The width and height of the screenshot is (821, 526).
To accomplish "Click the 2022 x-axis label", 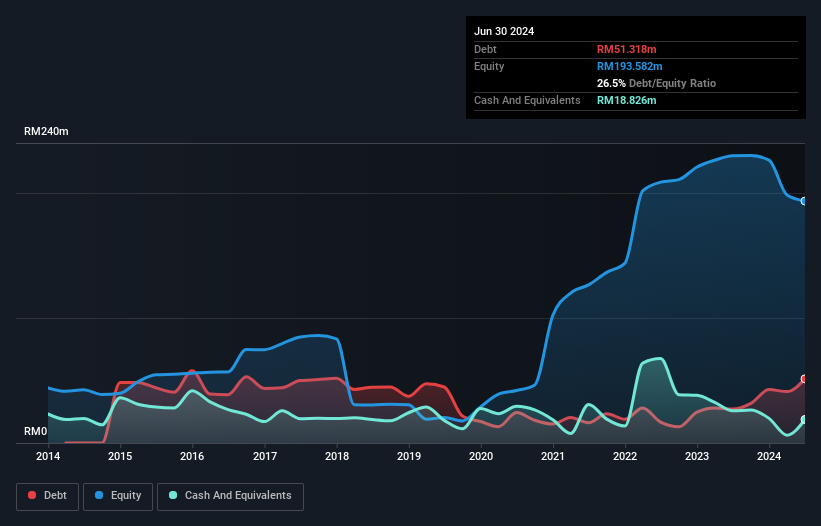I will point(625,456).
